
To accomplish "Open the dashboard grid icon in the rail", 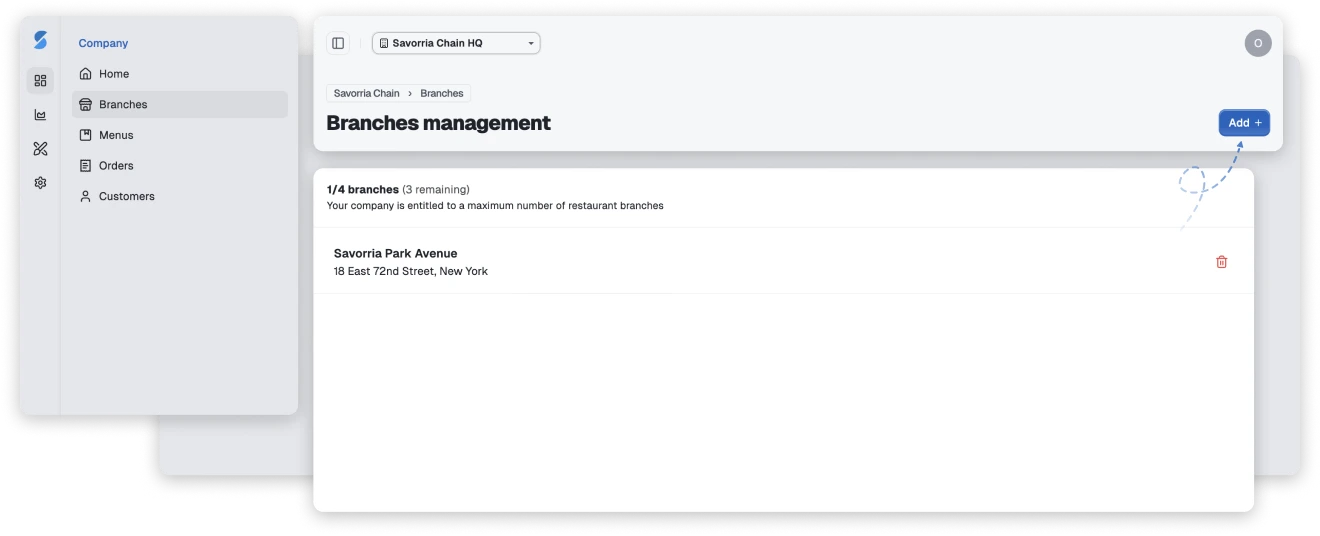I will 40,80.
